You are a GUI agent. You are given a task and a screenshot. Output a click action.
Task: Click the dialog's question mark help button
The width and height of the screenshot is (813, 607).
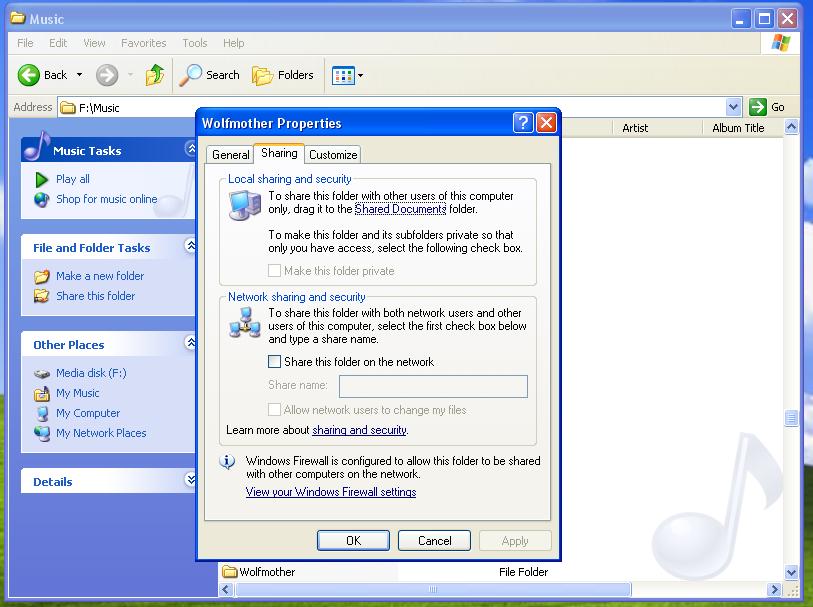[x=523, y=123]
